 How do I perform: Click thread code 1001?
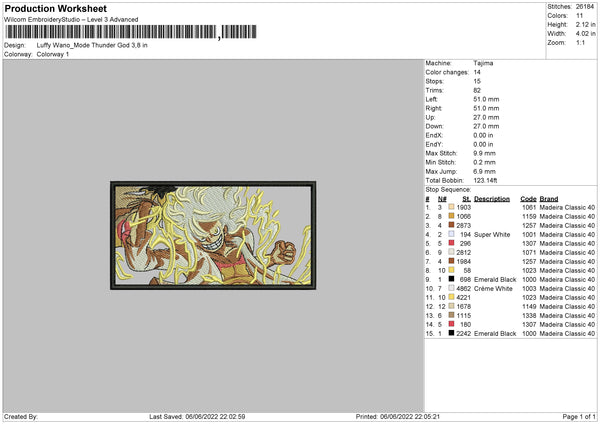coord(529,235)
